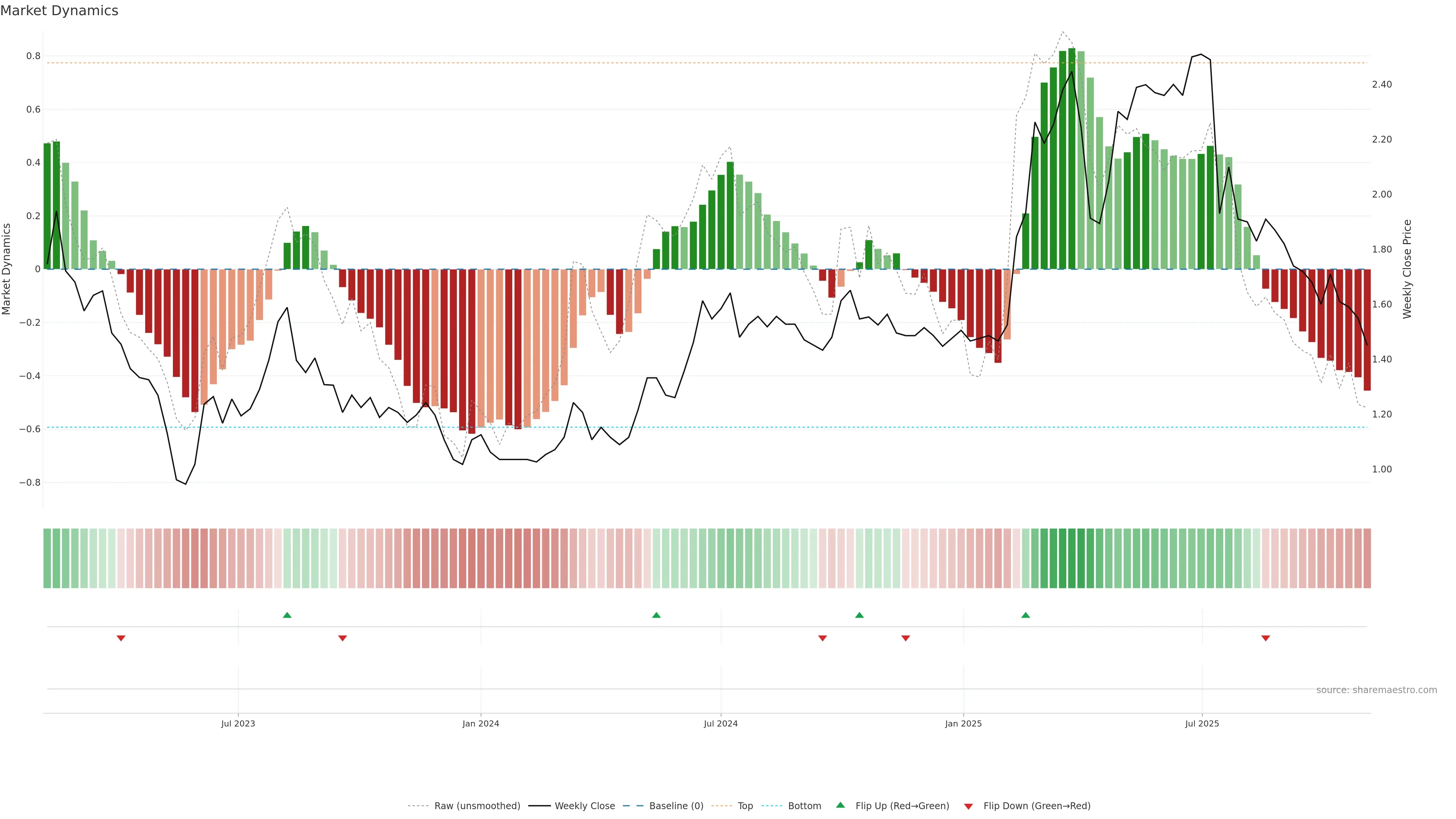Click the Jul 2025 axis label
The width and height of the screenshot is (1456, 819).
click(1202, 723)
